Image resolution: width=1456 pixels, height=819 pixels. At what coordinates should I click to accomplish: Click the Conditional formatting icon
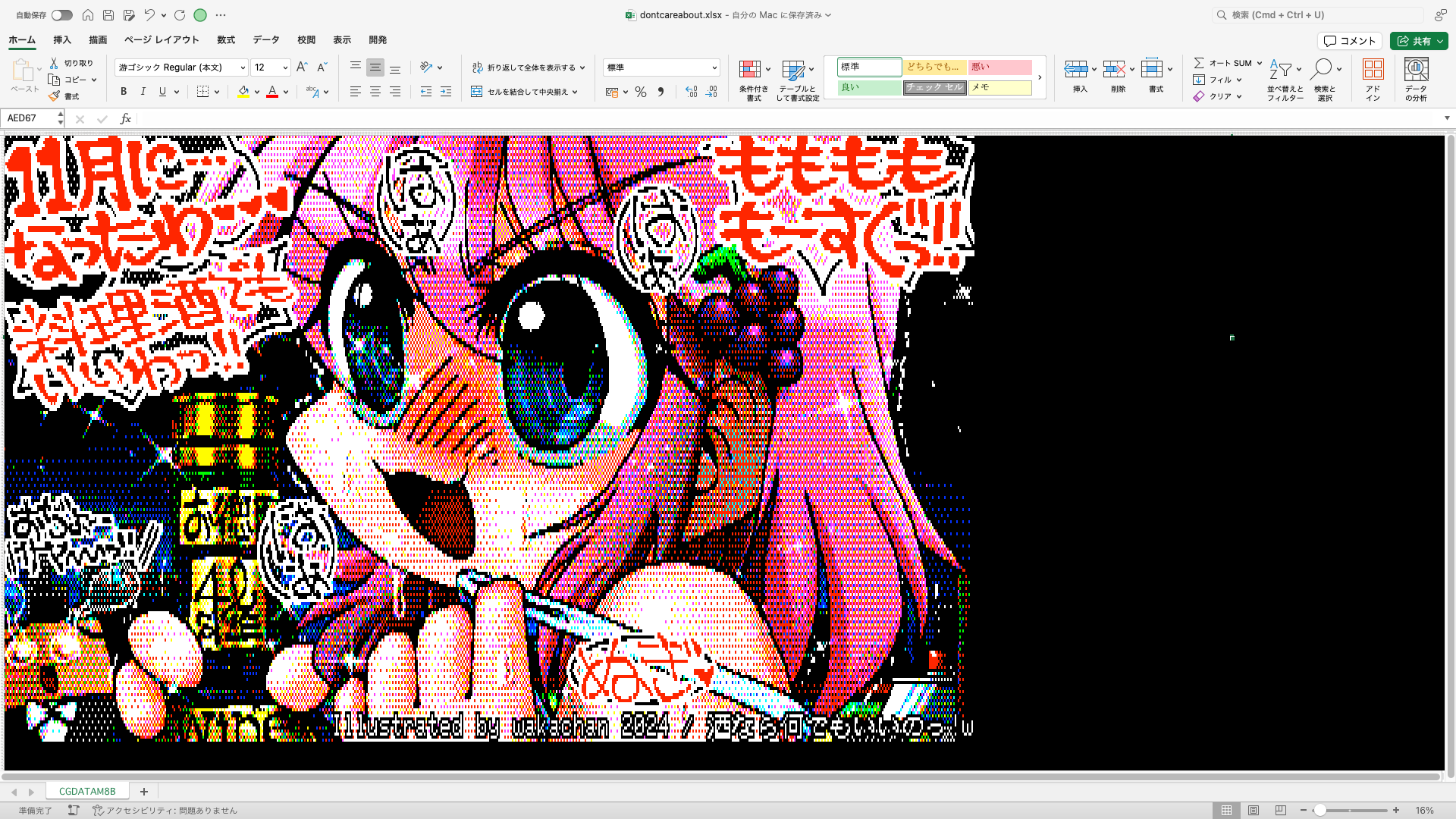click(750, 70)
